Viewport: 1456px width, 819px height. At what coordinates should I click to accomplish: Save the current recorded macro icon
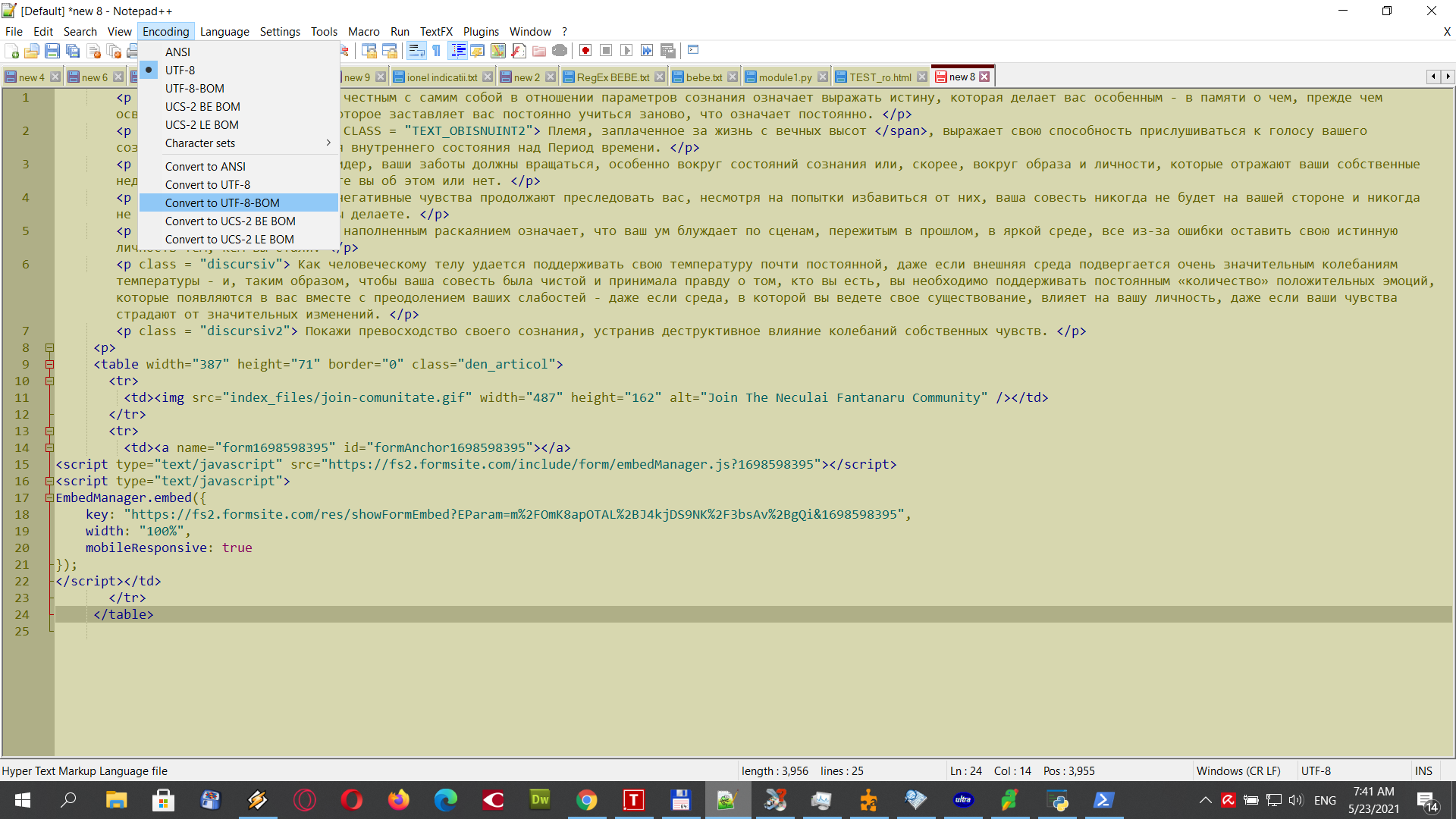click(667, 51)
